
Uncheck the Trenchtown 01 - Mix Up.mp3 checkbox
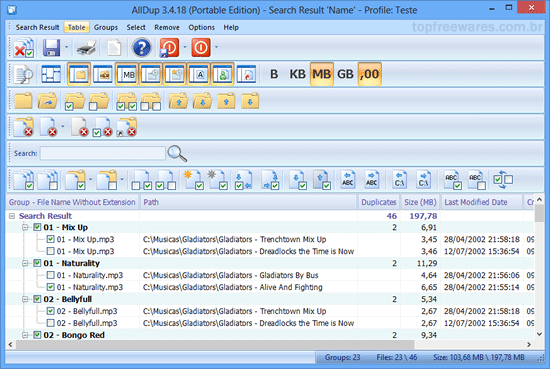coord(51,239)
